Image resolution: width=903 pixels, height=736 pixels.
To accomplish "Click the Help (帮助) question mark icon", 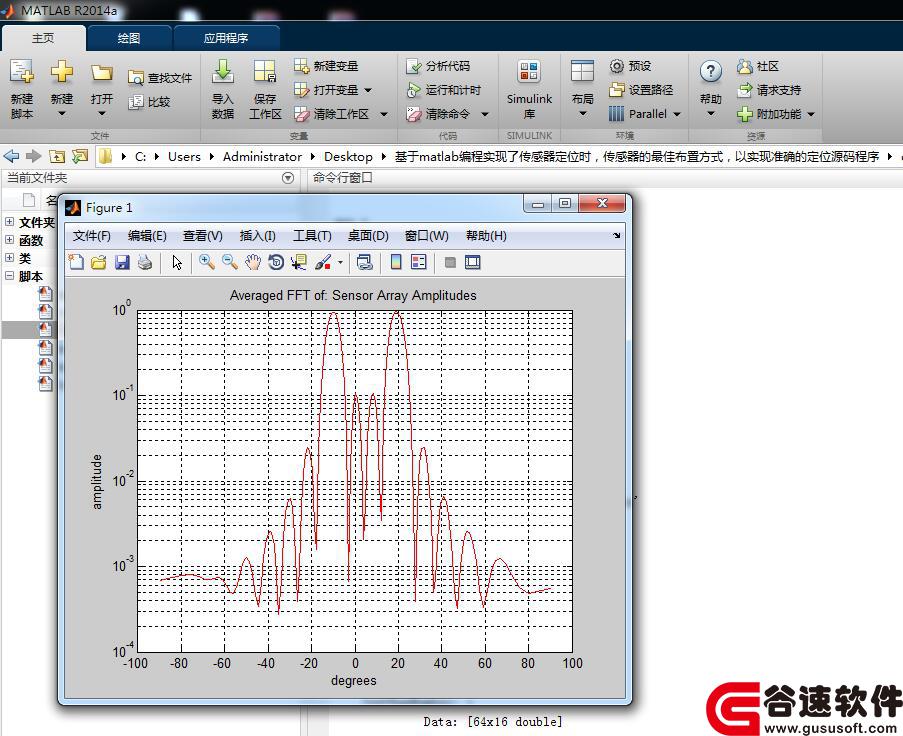I will tap(711, 71).
